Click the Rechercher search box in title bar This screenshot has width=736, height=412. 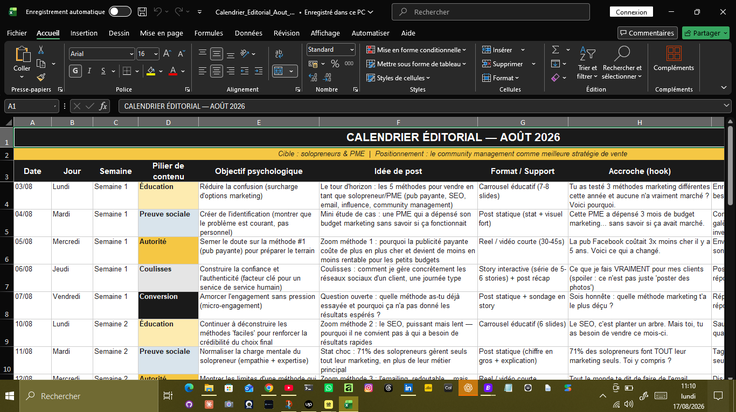[x=491, y=12]
